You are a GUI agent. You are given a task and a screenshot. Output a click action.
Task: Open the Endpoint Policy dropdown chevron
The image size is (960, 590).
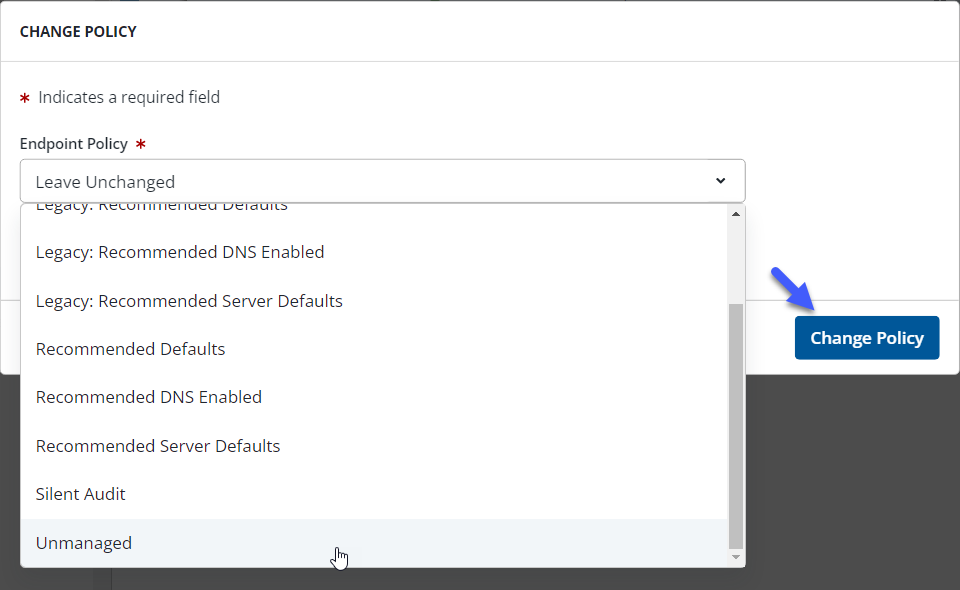tap(721, 181)
